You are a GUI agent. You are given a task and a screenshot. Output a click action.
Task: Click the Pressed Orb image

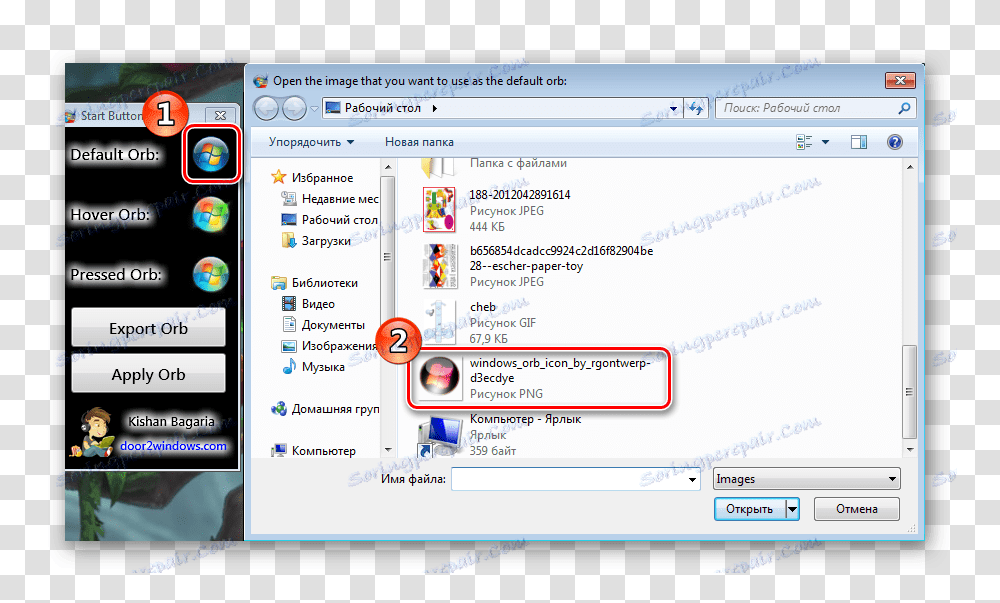click(211, 275)
